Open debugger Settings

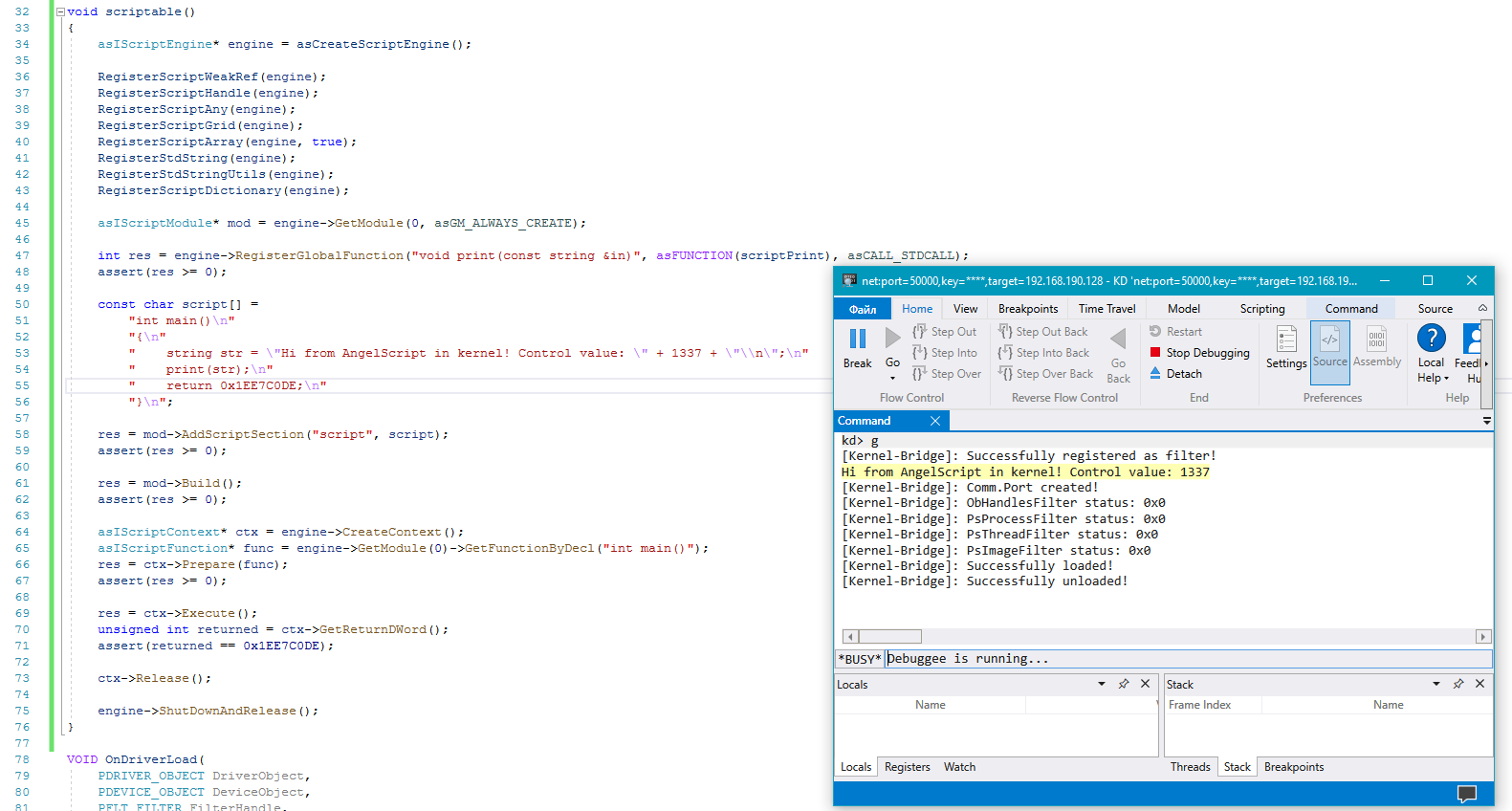click(1286, 346)
